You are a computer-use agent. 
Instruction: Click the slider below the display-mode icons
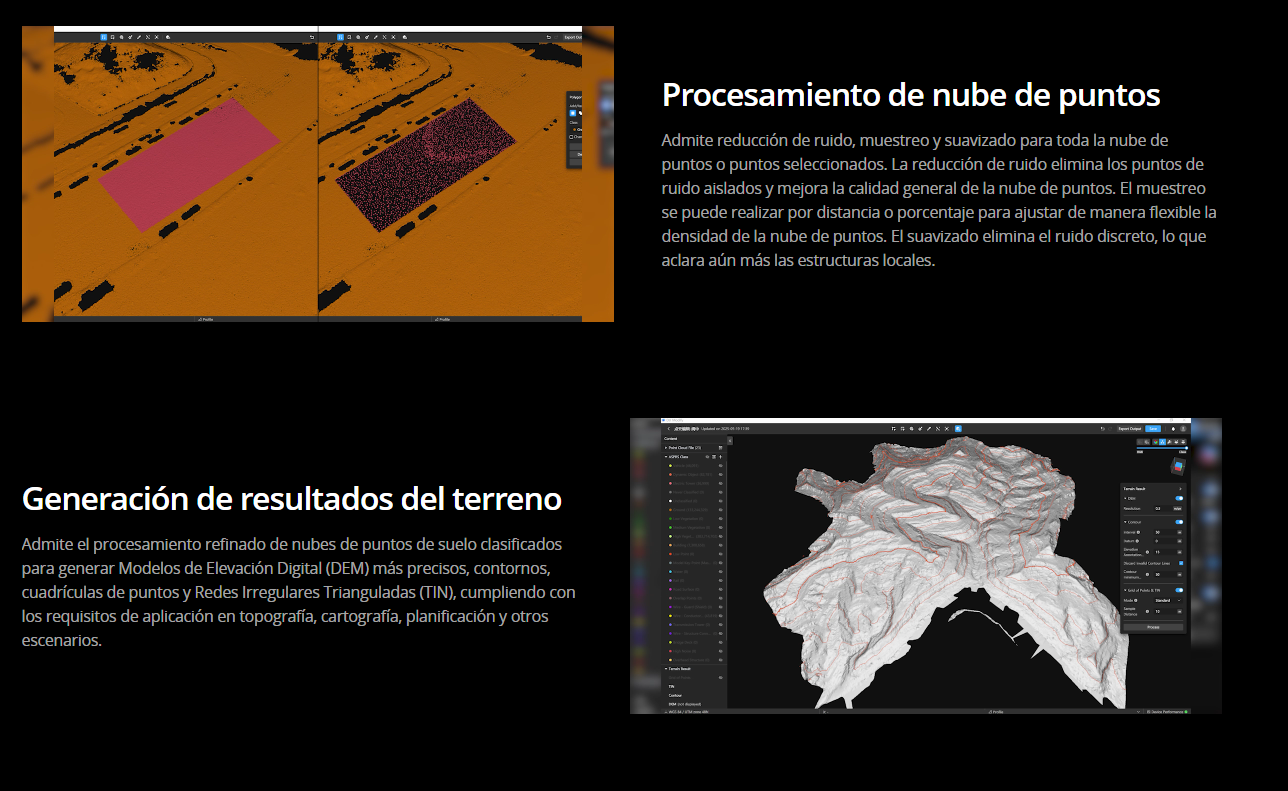(1160, 448)
